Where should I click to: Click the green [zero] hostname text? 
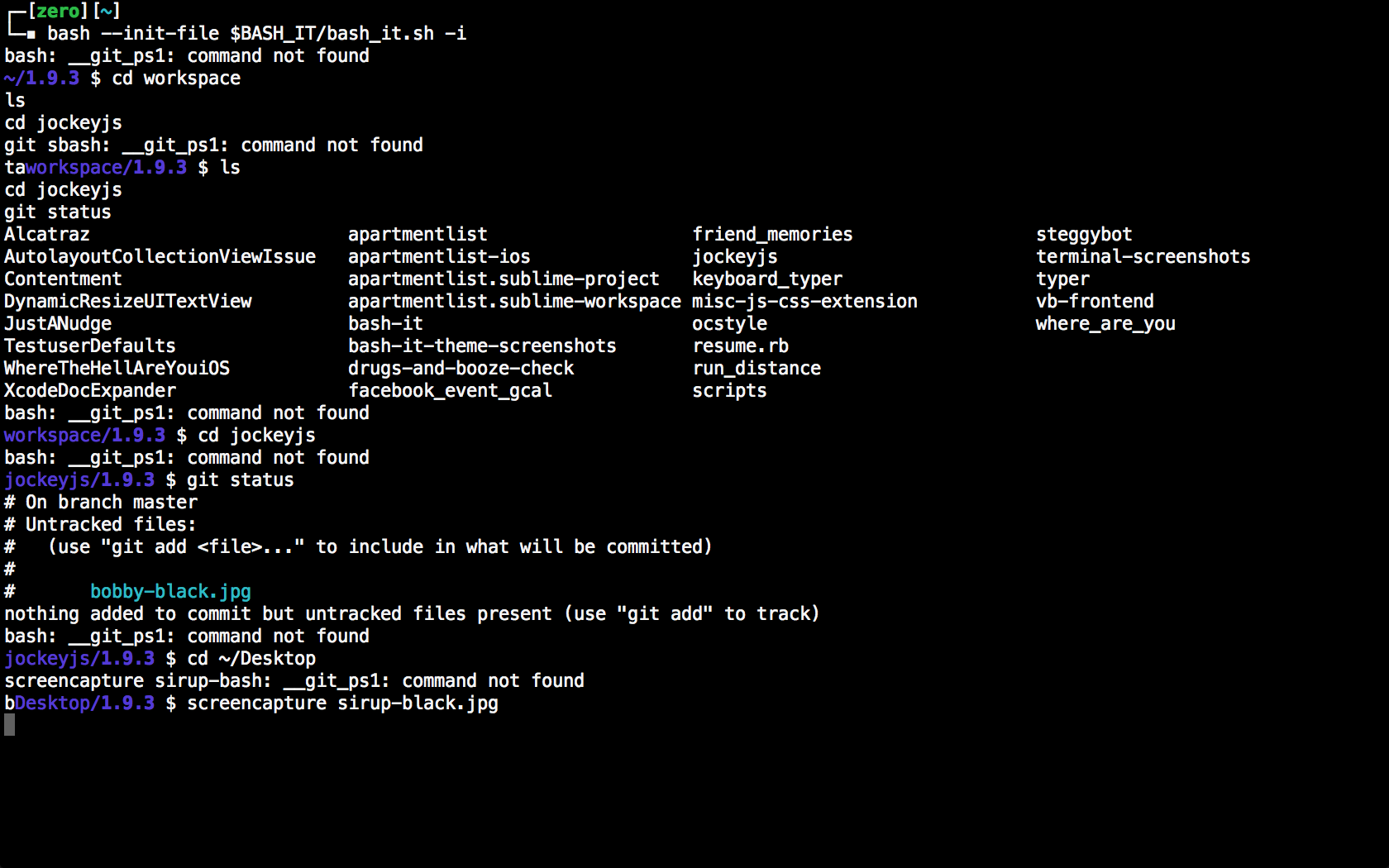click(x=58, y=11)
